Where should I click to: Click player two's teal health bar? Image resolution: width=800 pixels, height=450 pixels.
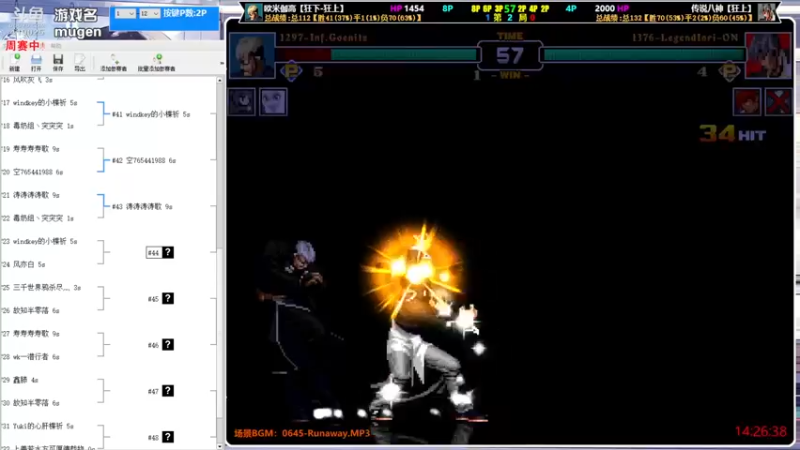[x=644, y=55]
